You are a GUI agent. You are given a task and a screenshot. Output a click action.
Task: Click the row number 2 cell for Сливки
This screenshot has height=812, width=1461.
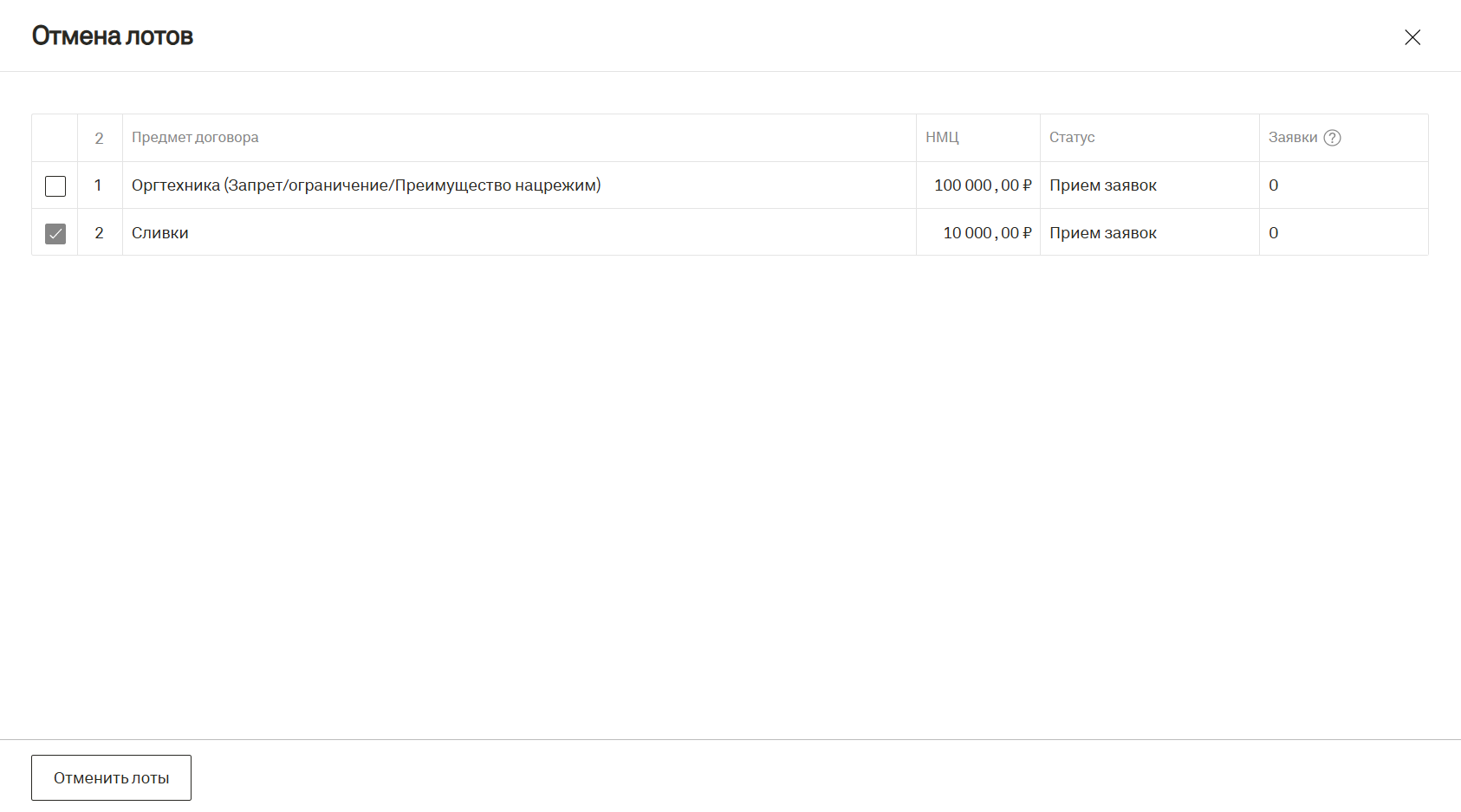(x=99, y=233)
